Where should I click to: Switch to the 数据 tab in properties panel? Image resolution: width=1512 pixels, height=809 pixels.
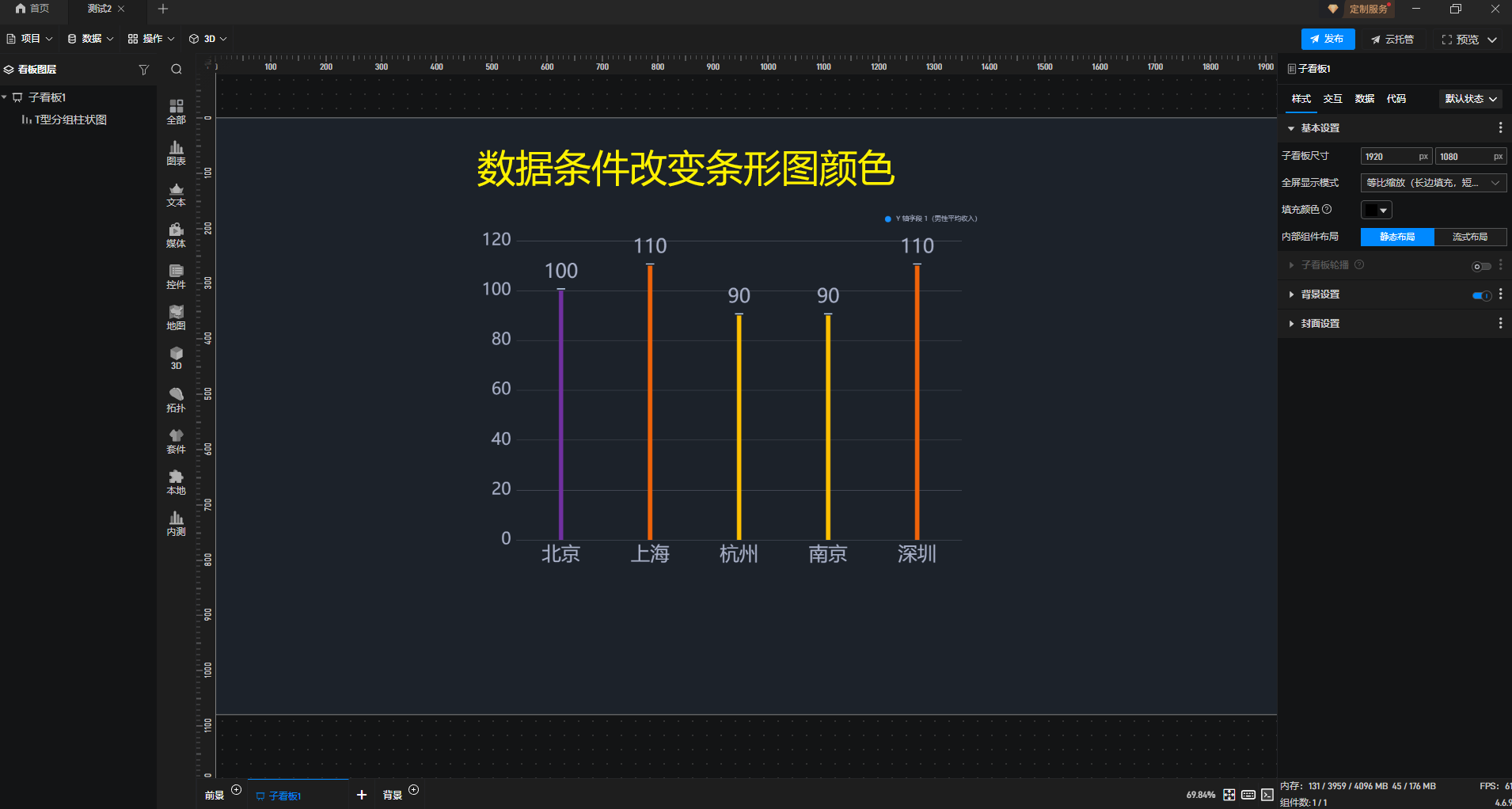pos(1363,99)
